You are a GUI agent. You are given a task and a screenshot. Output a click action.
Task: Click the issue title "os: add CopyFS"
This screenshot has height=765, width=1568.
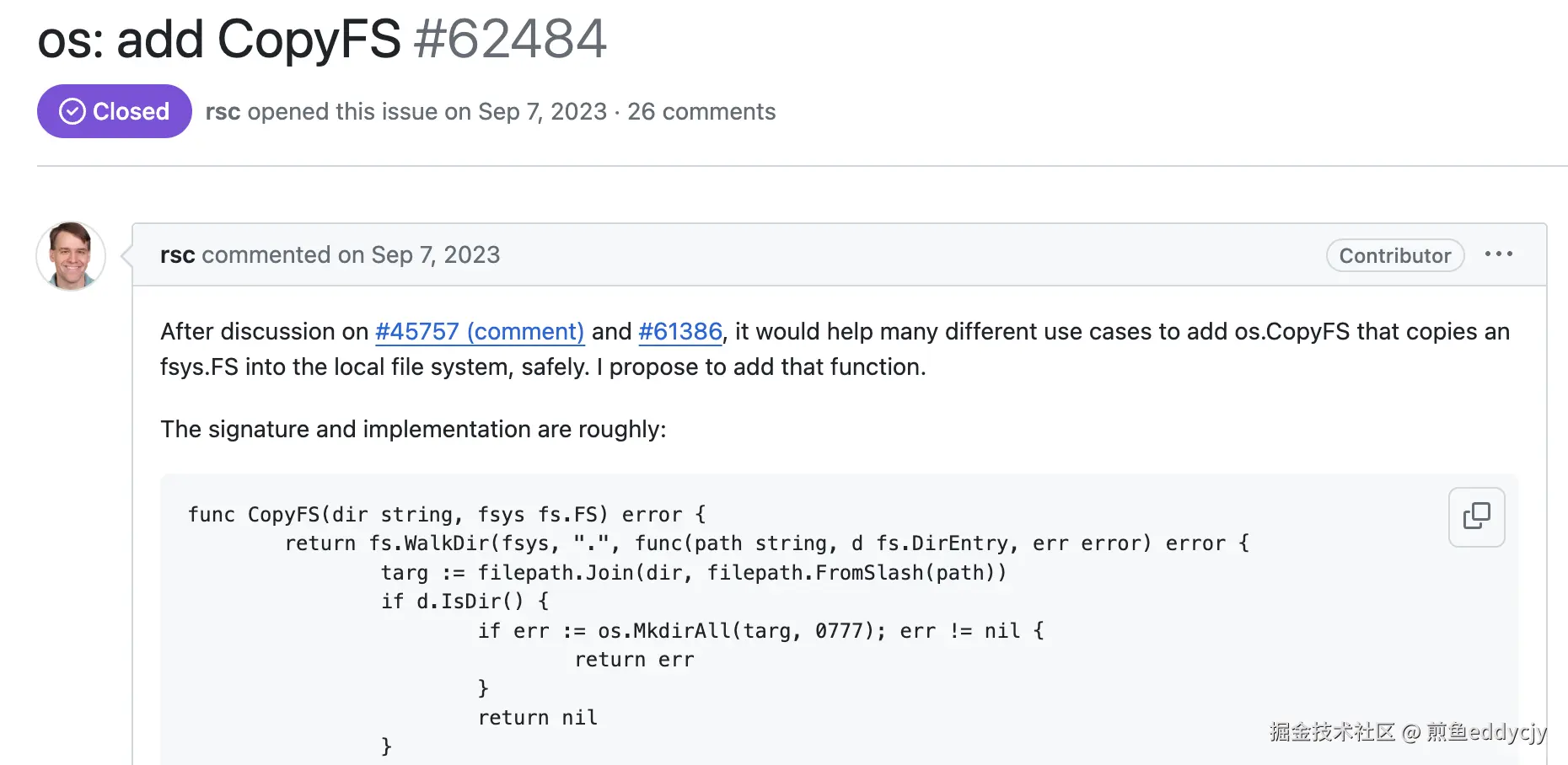[x=219, y=39]
